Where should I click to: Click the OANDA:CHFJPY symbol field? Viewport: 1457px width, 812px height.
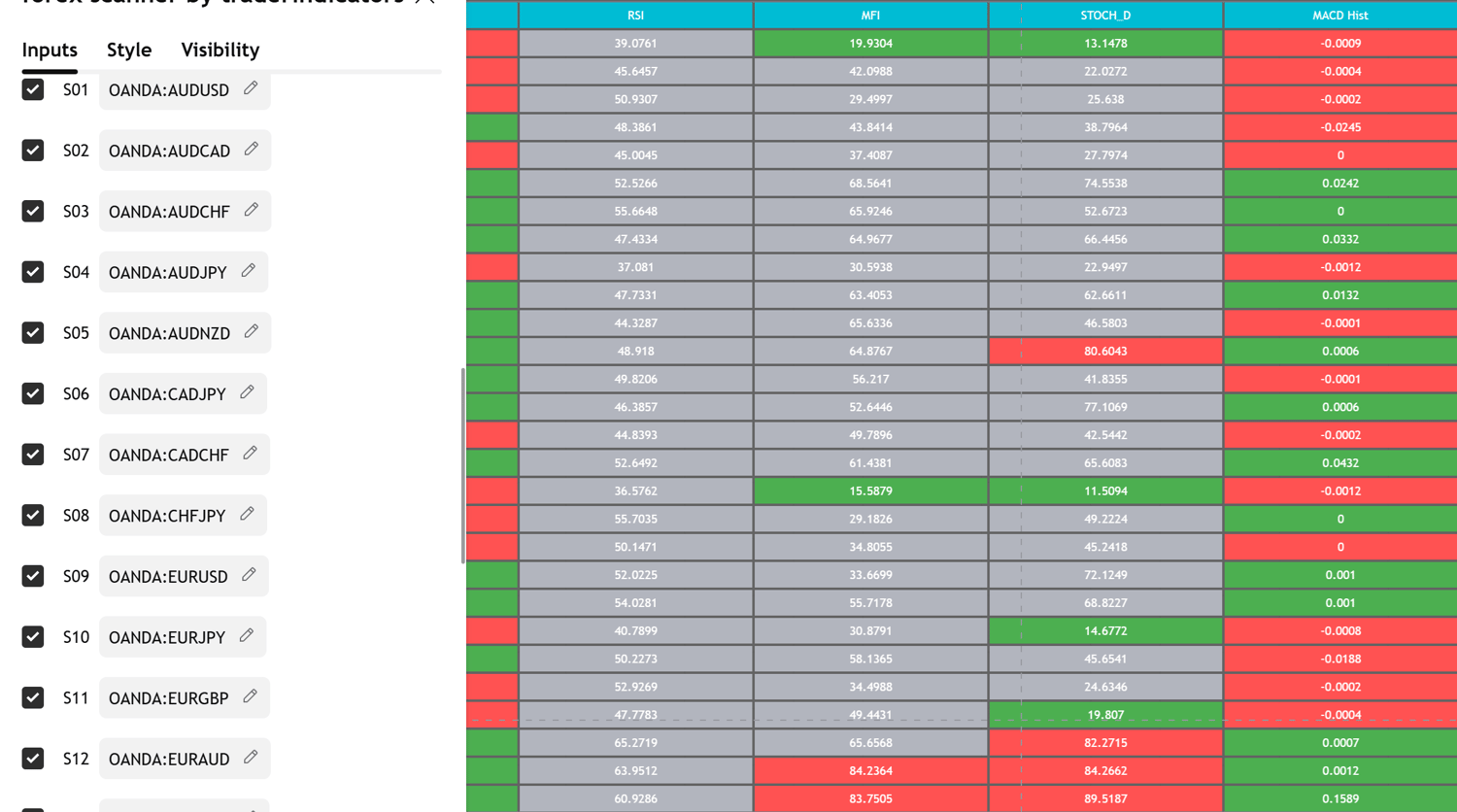point(167,516)
